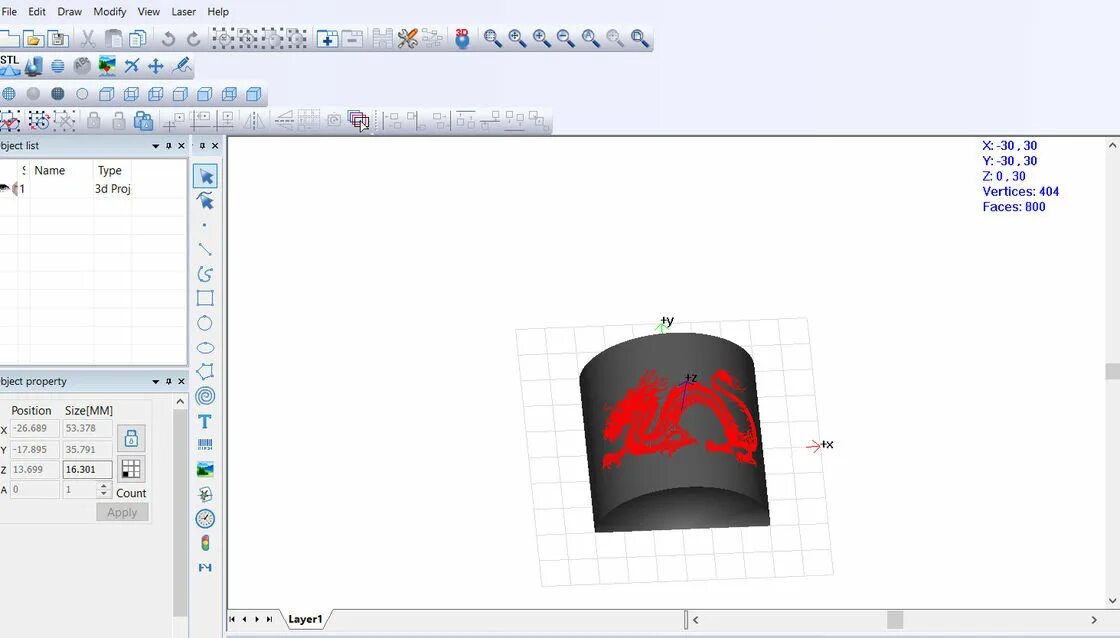Image resolution: width=1120 pixels, height=638 pixels.
Task: Select the Point draw tool
Action: (x=205, y=225)
